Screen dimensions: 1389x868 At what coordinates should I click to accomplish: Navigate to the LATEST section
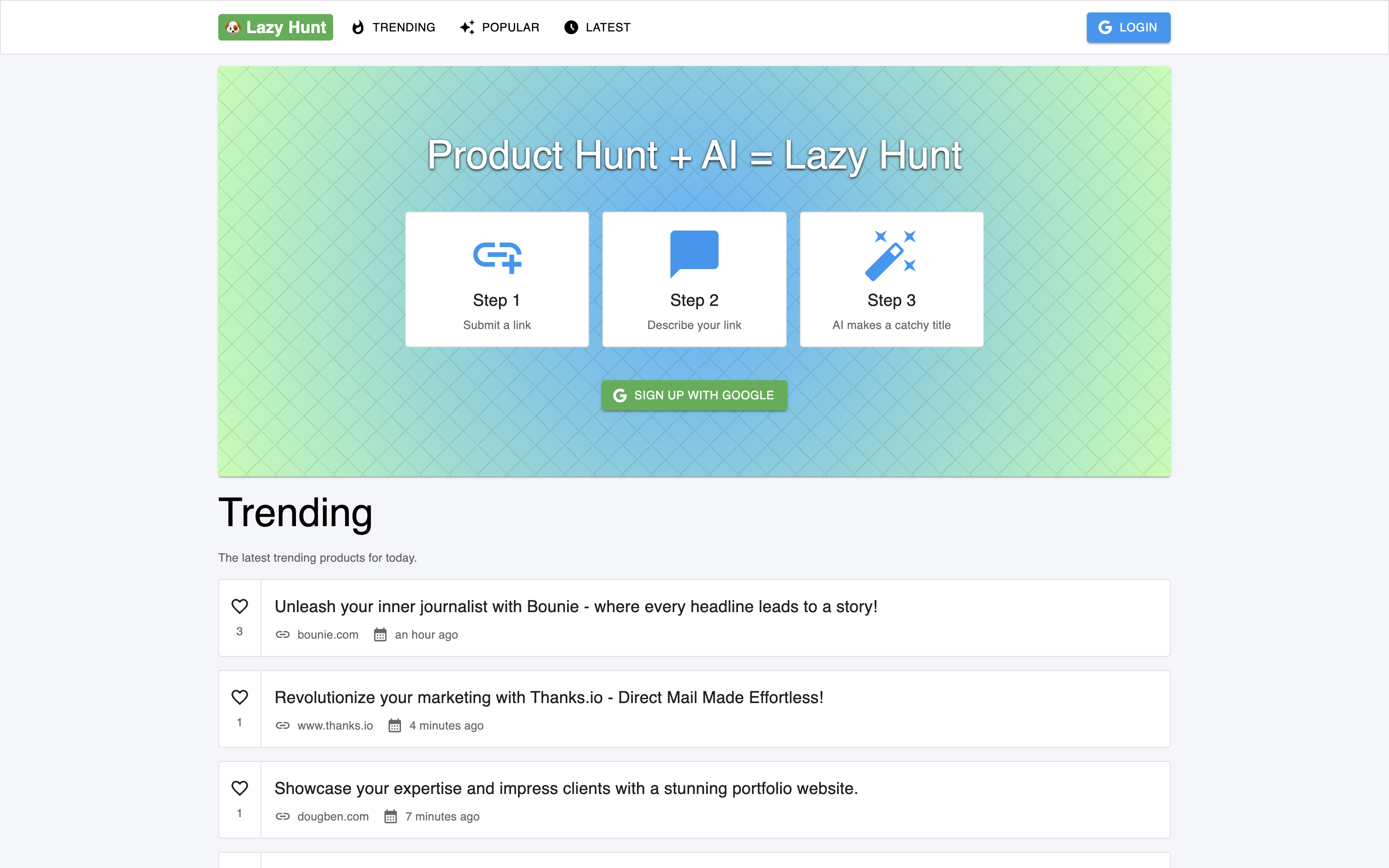click(x=607, y=27)
